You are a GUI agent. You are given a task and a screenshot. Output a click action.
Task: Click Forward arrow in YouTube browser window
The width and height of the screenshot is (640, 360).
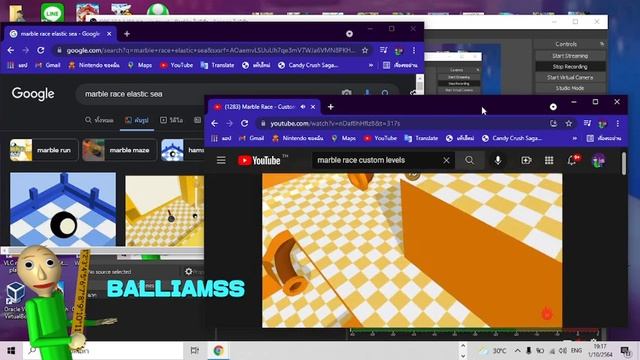click(x=229, y=123)
